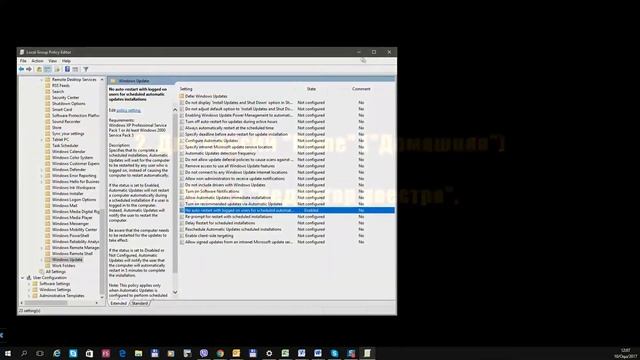
Task: Select the Shutdown Options folder
Action: (69, 104)
